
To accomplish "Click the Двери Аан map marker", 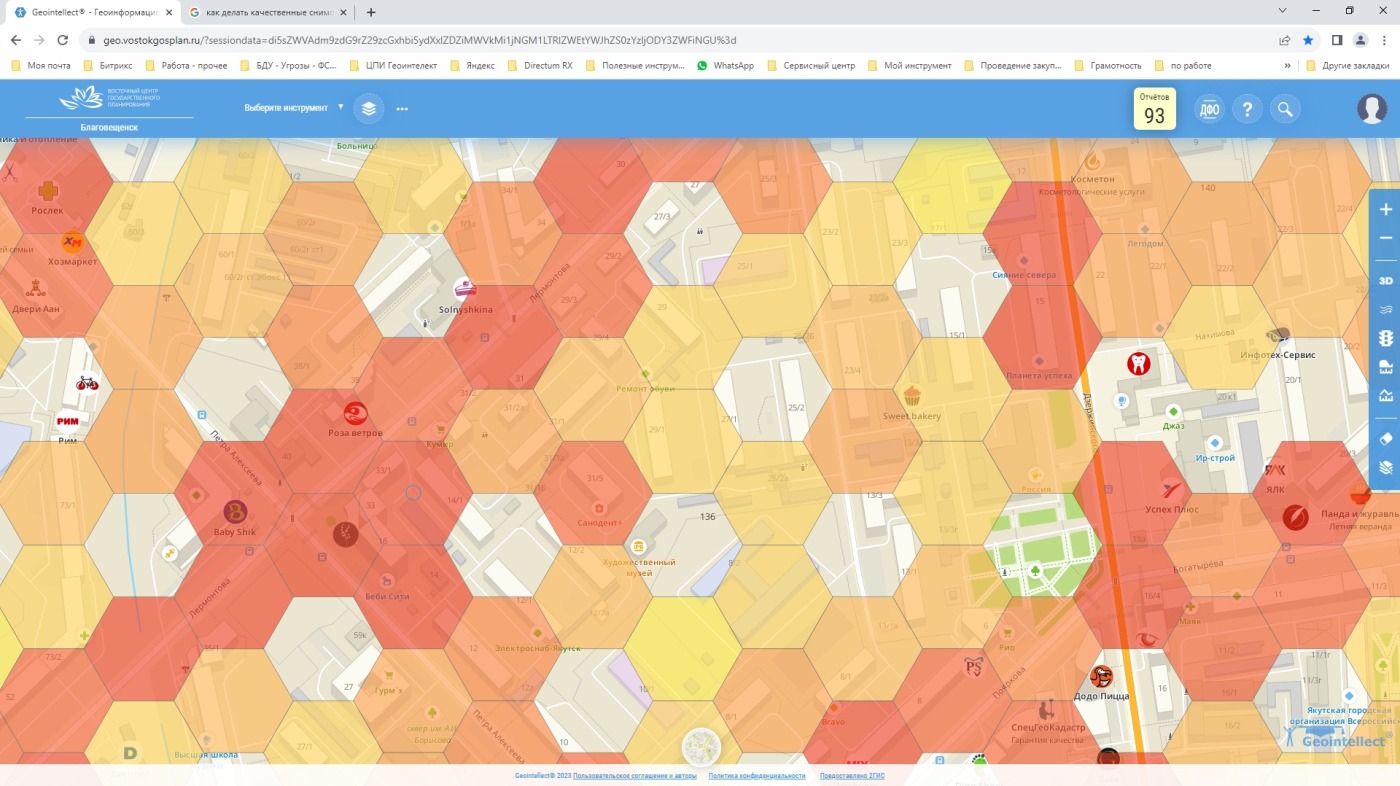I will pyautogui.click(x=36, y=289).
